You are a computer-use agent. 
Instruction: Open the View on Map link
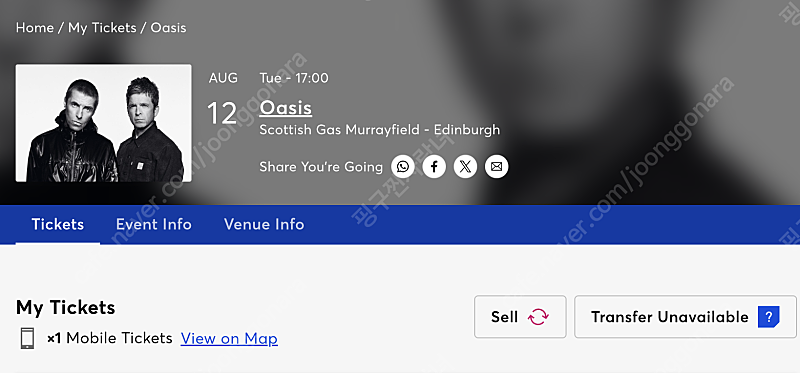point(229,338)
